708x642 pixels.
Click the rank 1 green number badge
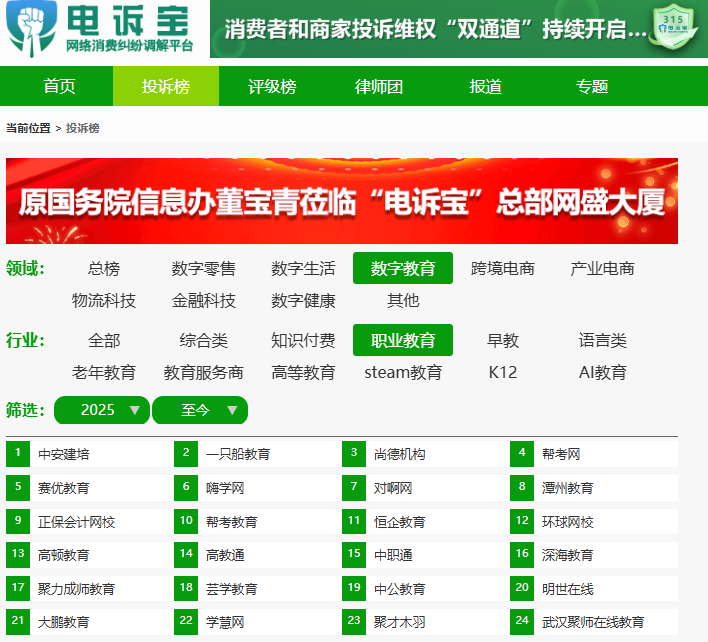point(17,454)
